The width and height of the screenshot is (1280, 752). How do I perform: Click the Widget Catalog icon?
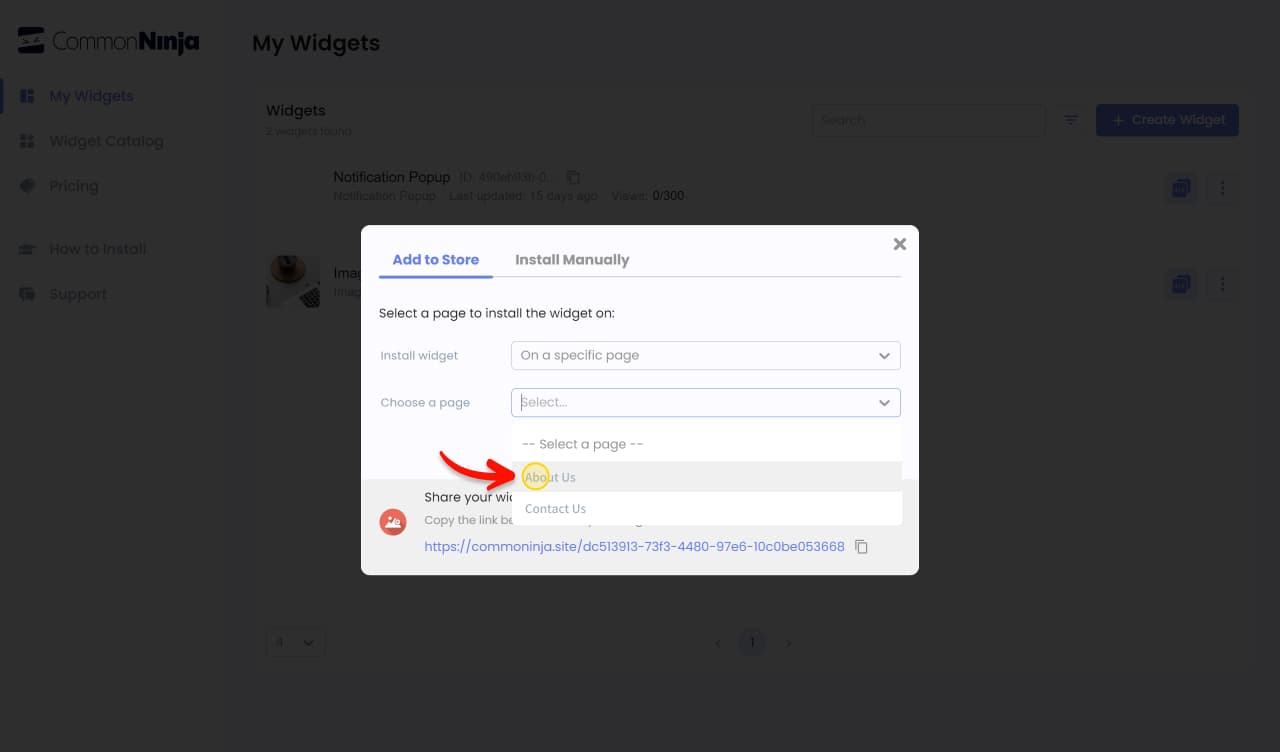coord(28,141)
